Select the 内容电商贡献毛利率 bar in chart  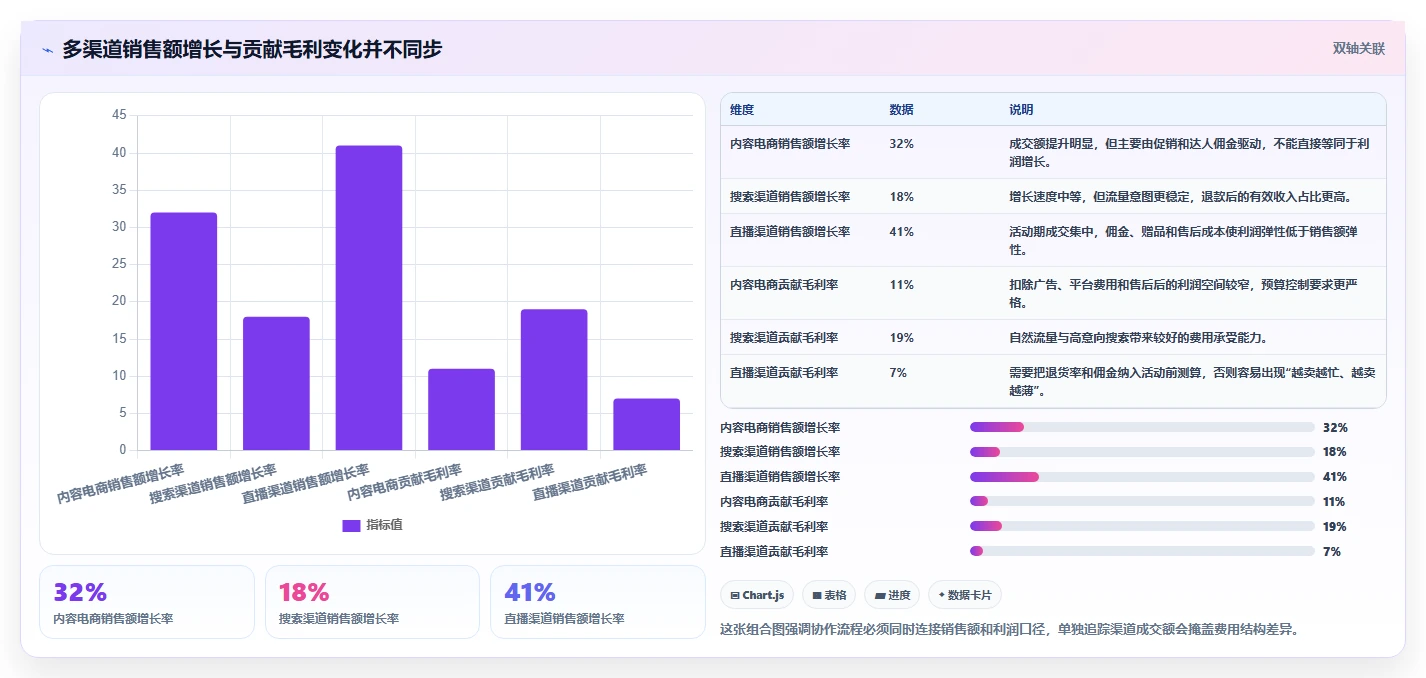[x=461, y=409]
